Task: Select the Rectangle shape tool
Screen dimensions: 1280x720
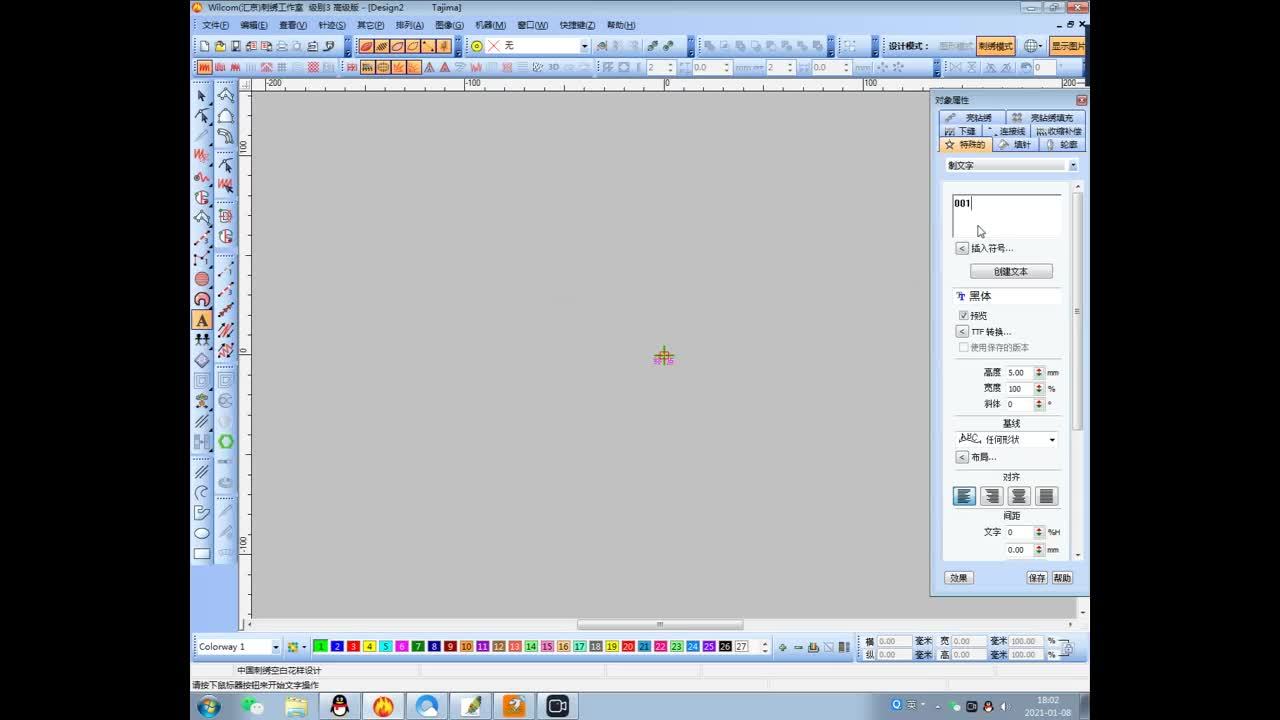Action: point(202,553)
